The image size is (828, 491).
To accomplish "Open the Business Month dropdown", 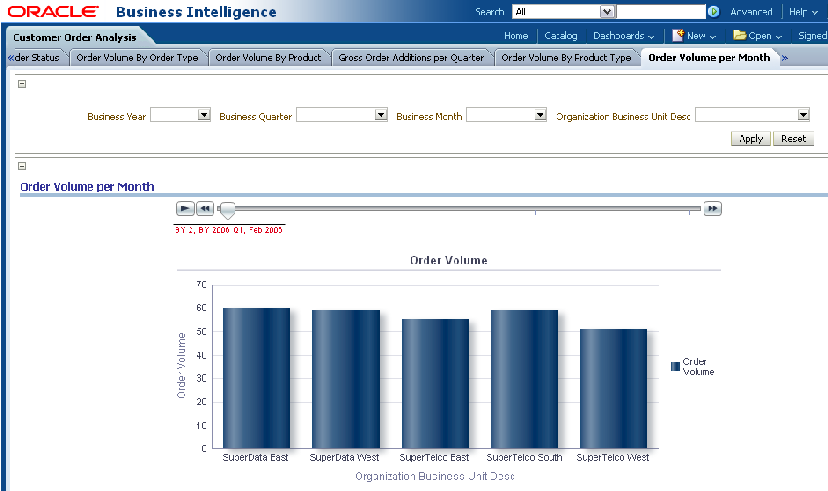I will pyautogui.click(x=540, y=115).
